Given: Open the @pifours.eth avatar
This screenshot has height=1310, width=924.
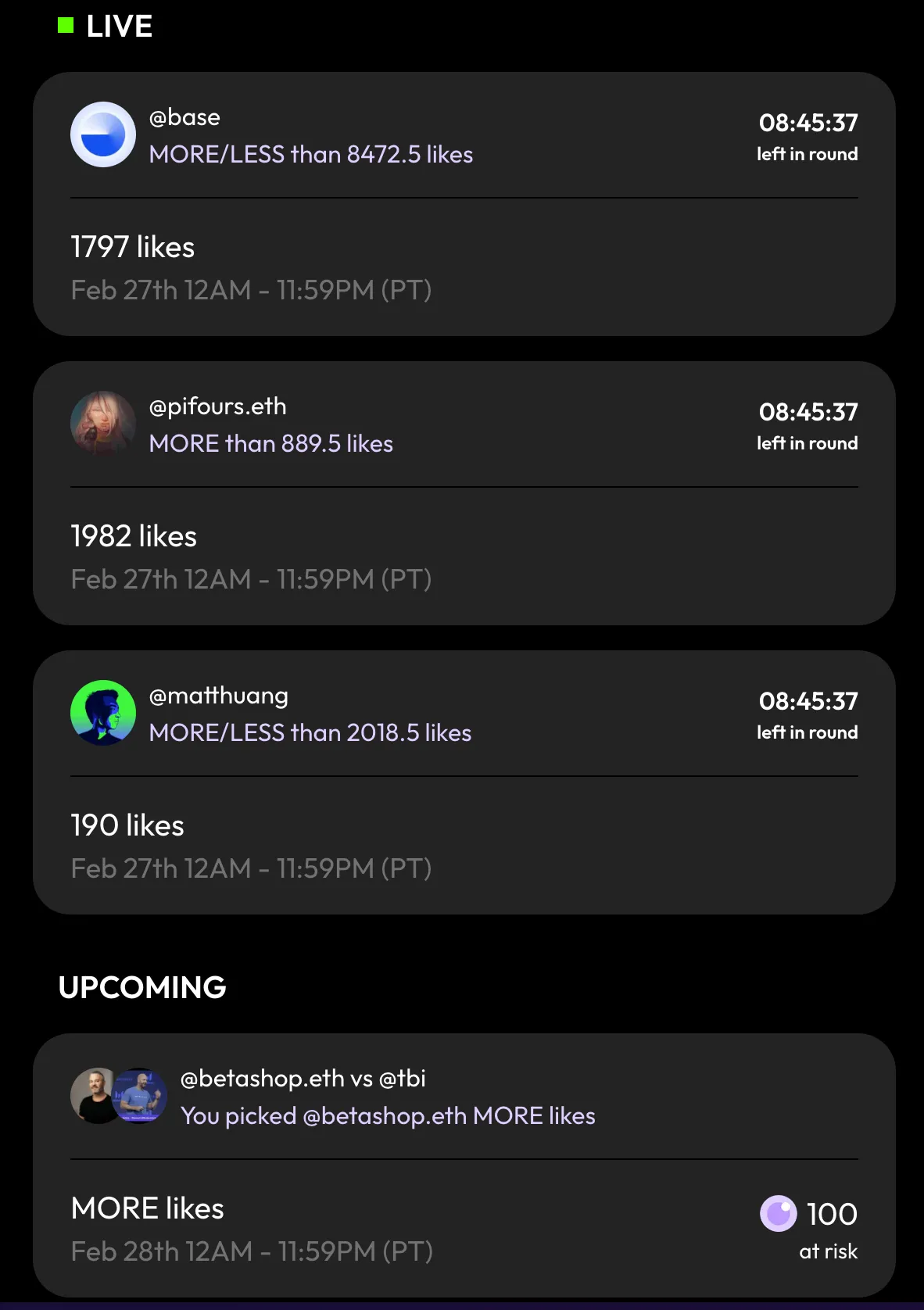Looking at the screenshot, I should click(x=103, y=424).
